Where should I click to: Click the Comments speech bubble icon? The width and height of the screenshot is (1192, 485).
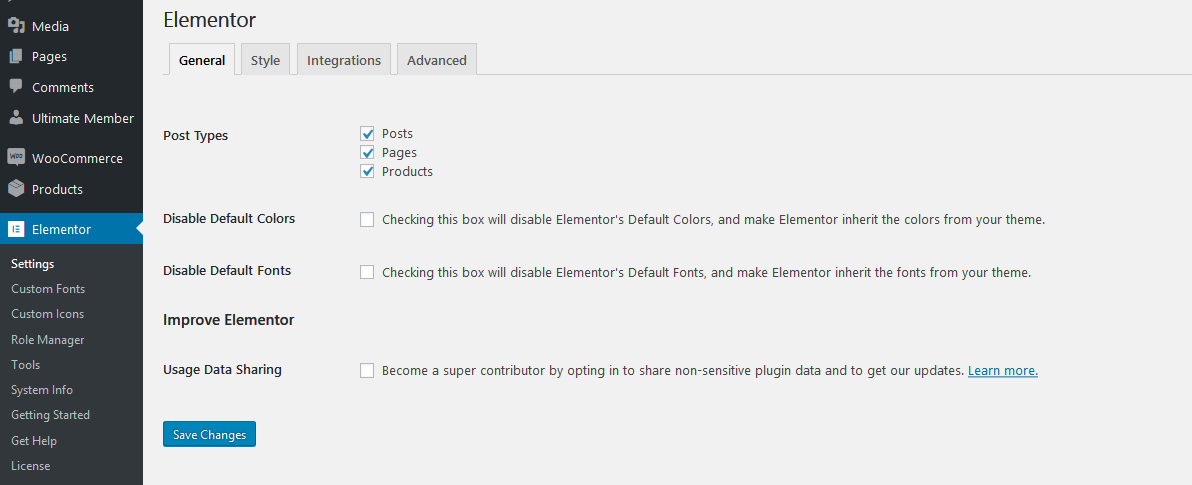[x=16, y=87]
